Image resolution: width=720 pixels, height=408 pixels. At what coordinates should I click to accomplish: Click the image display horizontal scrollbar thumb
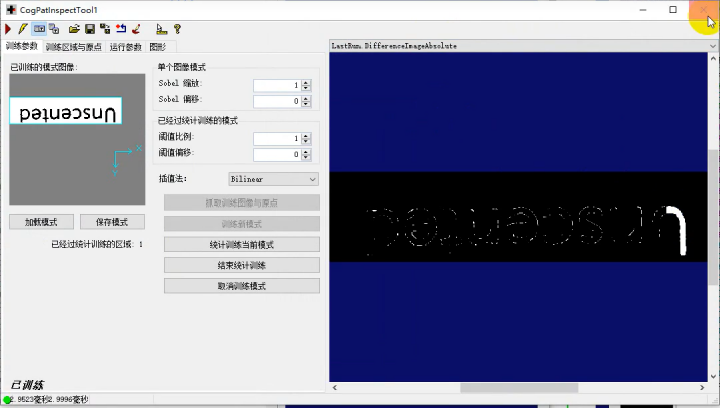tap(519, 388)
